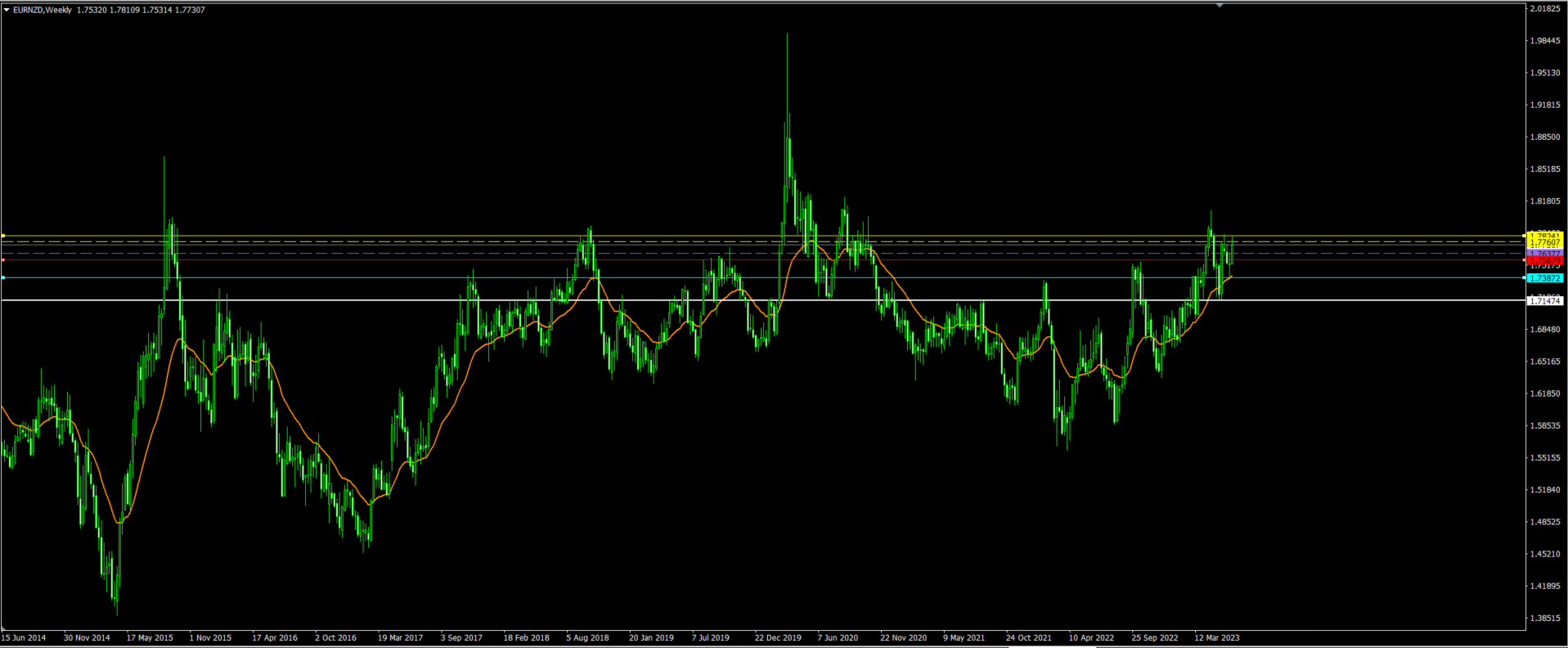Select the red square handle on left edge

3,260
